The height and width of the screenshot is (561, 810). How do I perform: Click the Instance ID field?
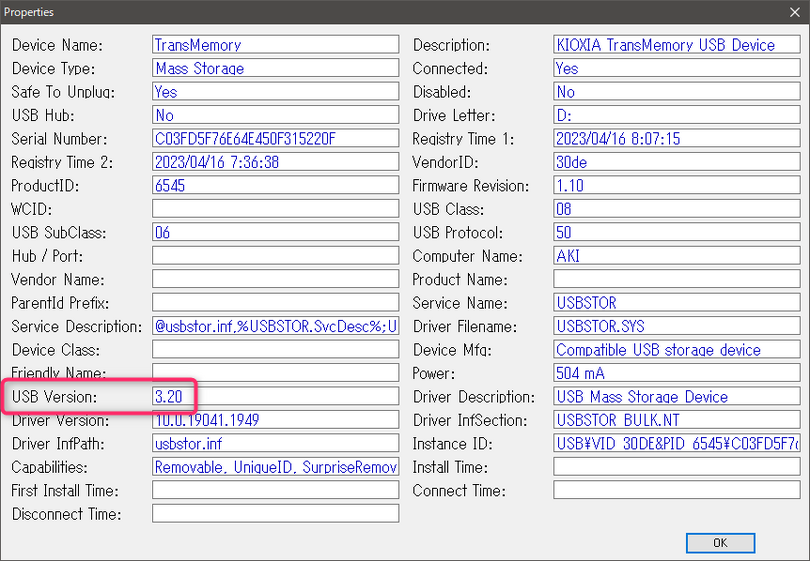click(677, 443)
